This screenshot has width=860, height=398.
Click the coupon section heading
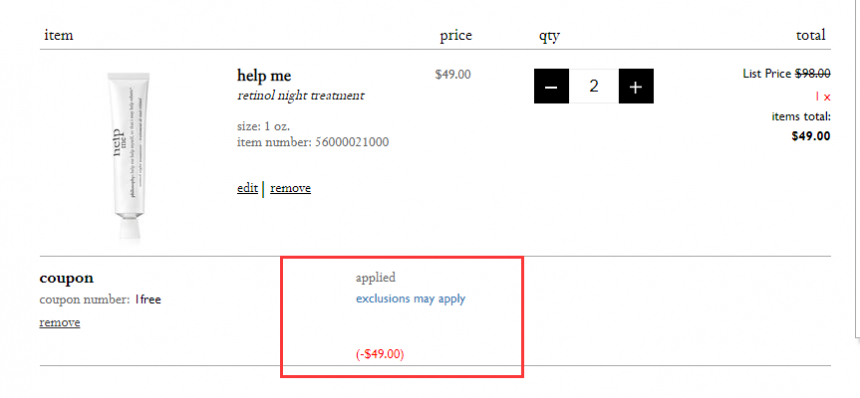[66, 278]
